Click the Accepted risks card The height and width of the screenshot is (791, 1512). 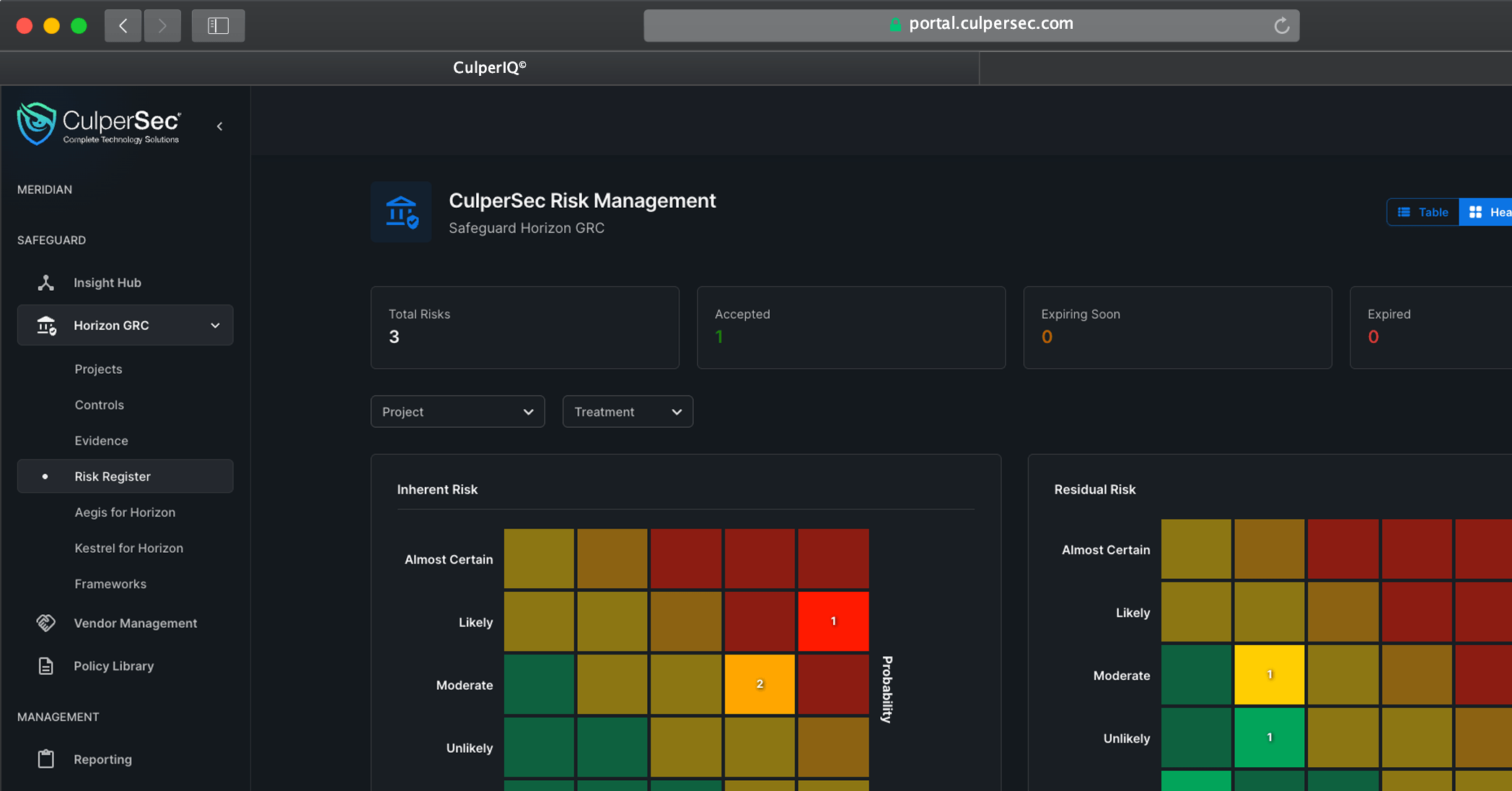pos(851,328)
